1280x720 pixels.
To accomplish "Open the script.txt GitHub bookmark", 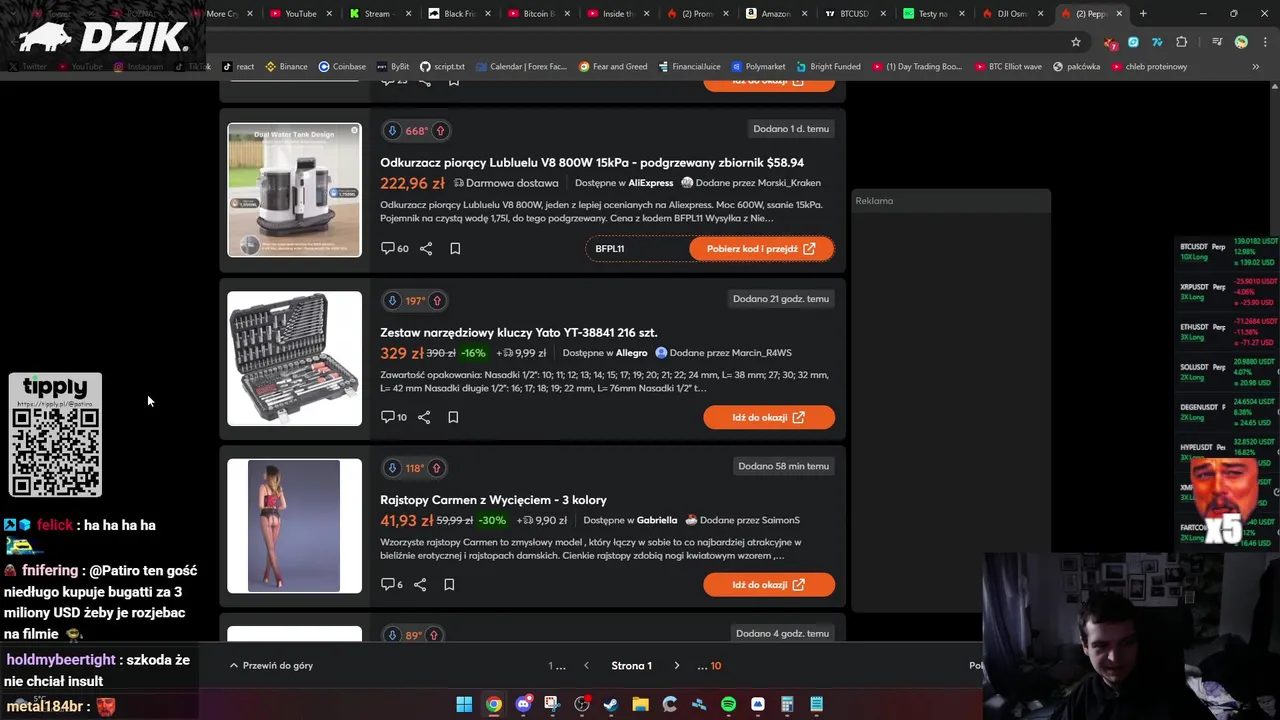I will 442,67.
